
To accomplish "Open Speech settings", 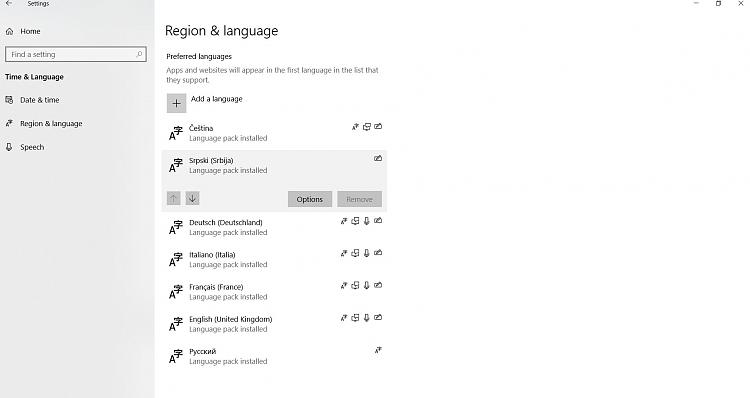I will coord(25,147).
